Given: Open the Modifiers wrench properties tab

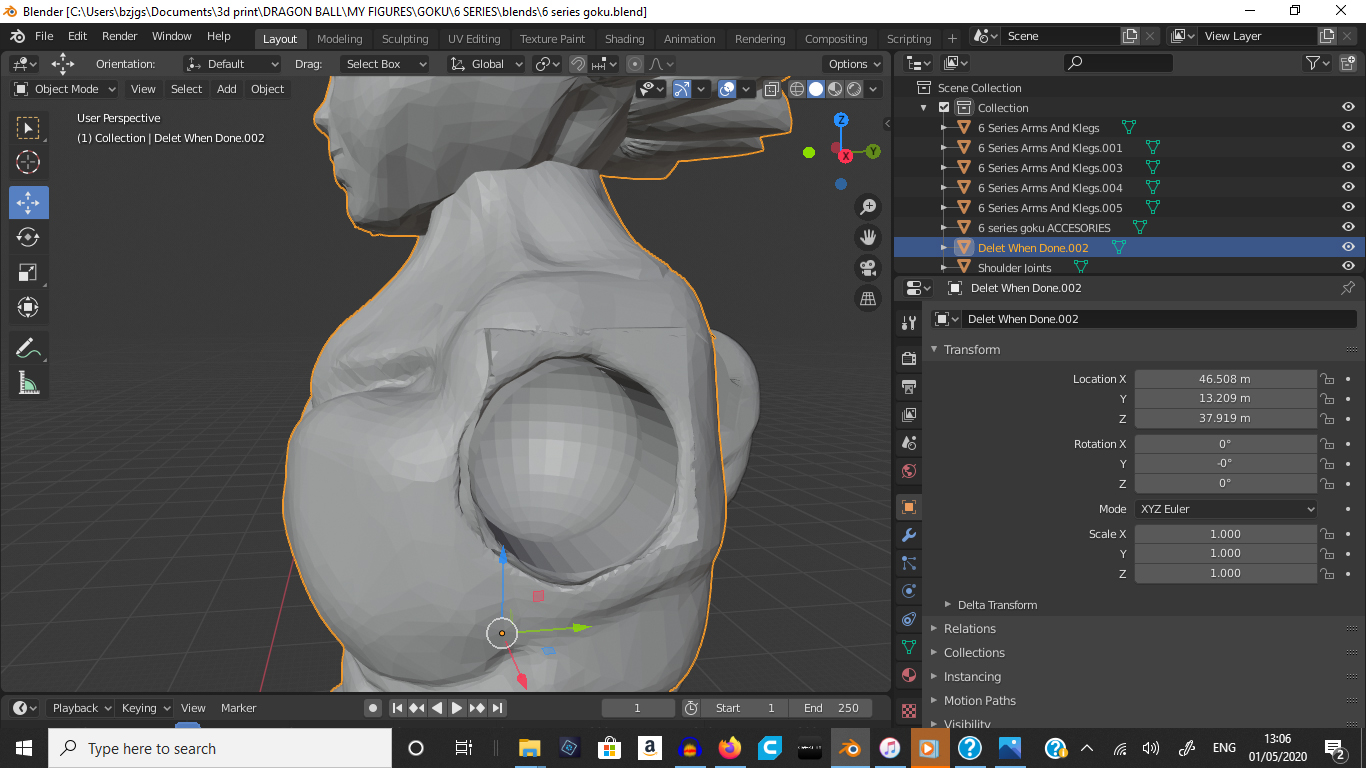Looking at the screenshot, I should (909, 535).
